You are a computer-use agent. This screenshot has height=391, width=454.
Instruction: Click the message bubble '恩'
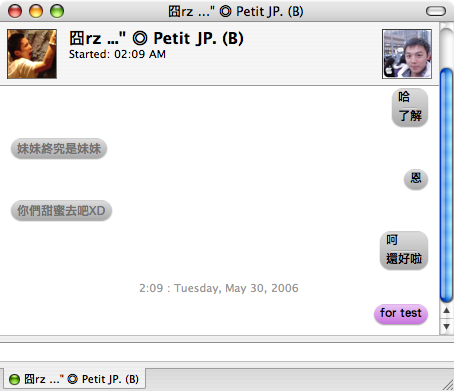pos(416,179)
